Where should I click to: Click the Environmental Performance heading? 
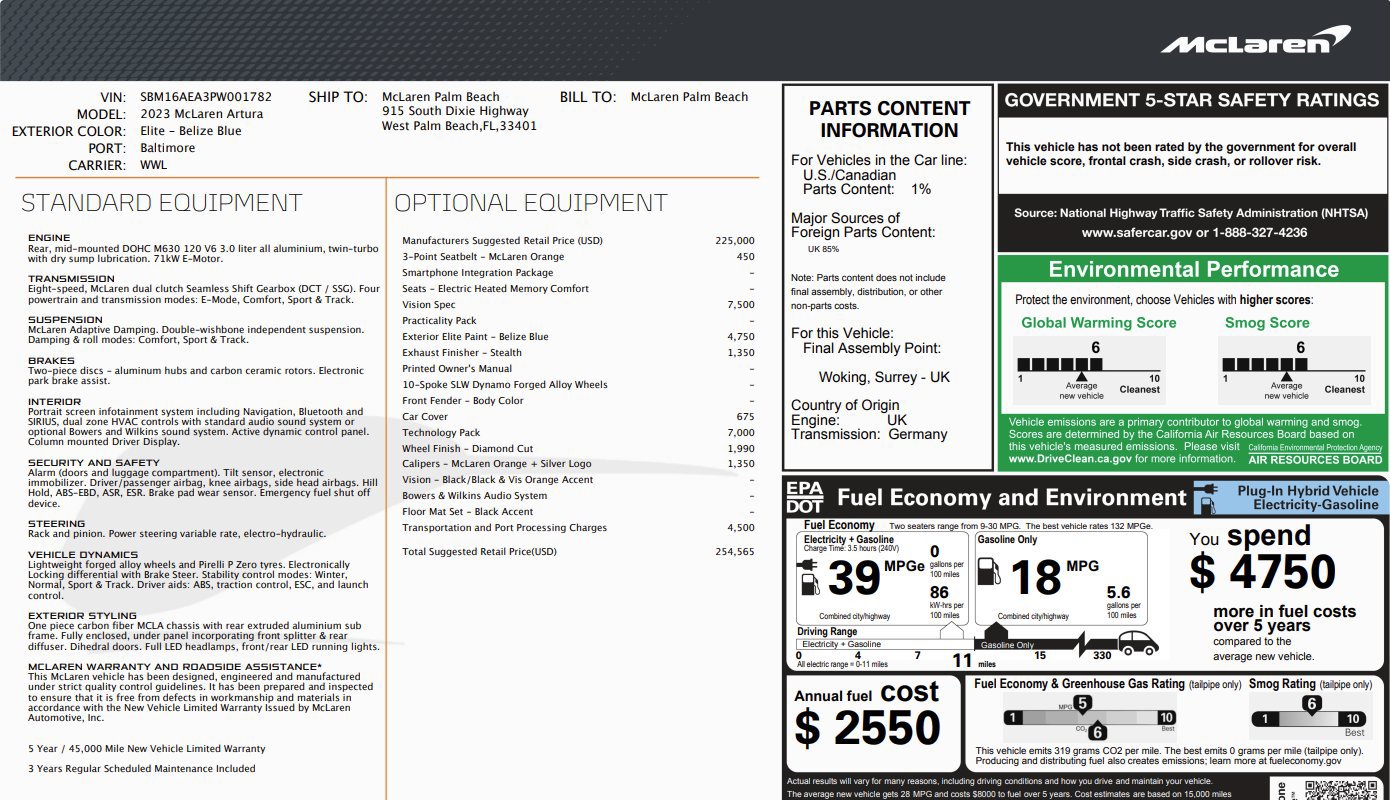pos(1193,269)
